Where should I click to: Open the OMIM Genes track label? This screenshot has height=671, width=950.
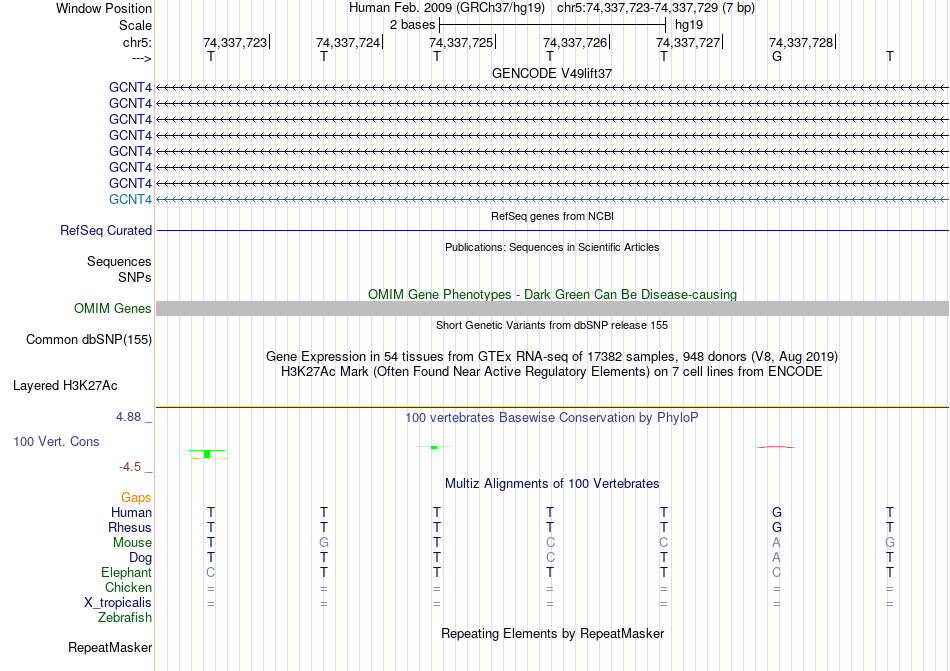(x=113, y=309)
